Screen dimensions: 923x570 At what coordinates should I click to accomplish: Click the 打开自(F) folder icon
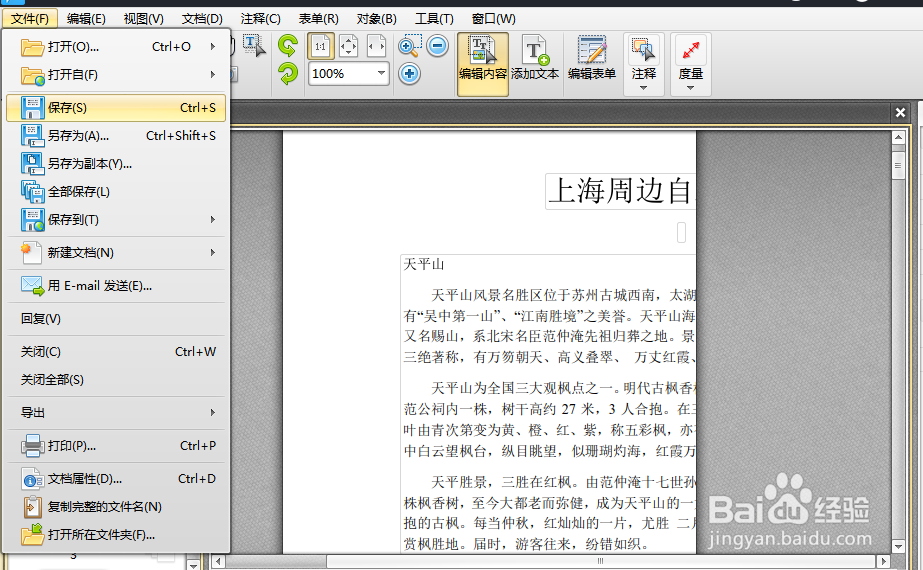[32, 75]
